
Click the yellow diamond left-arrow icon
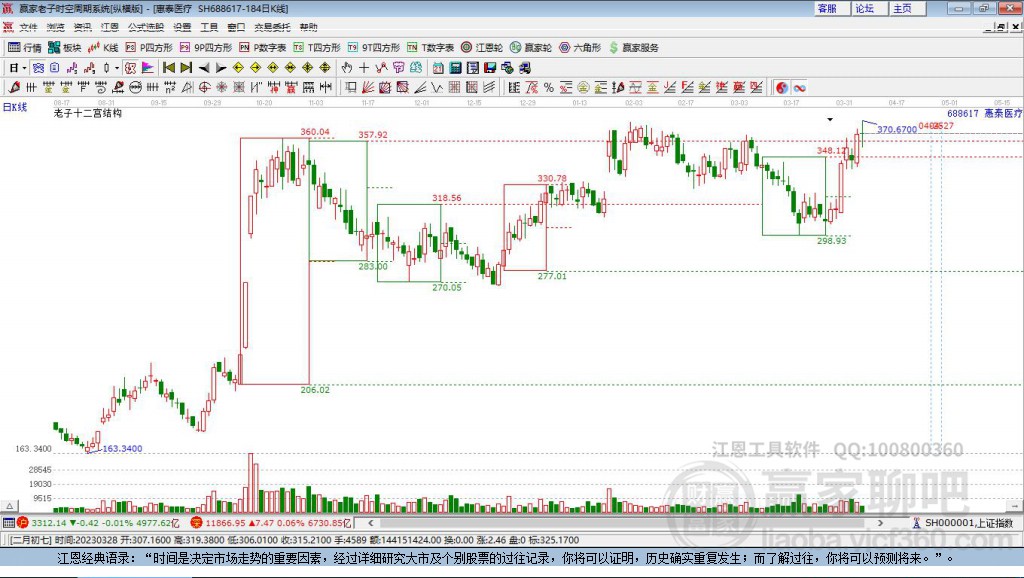(x=238, y=68)
